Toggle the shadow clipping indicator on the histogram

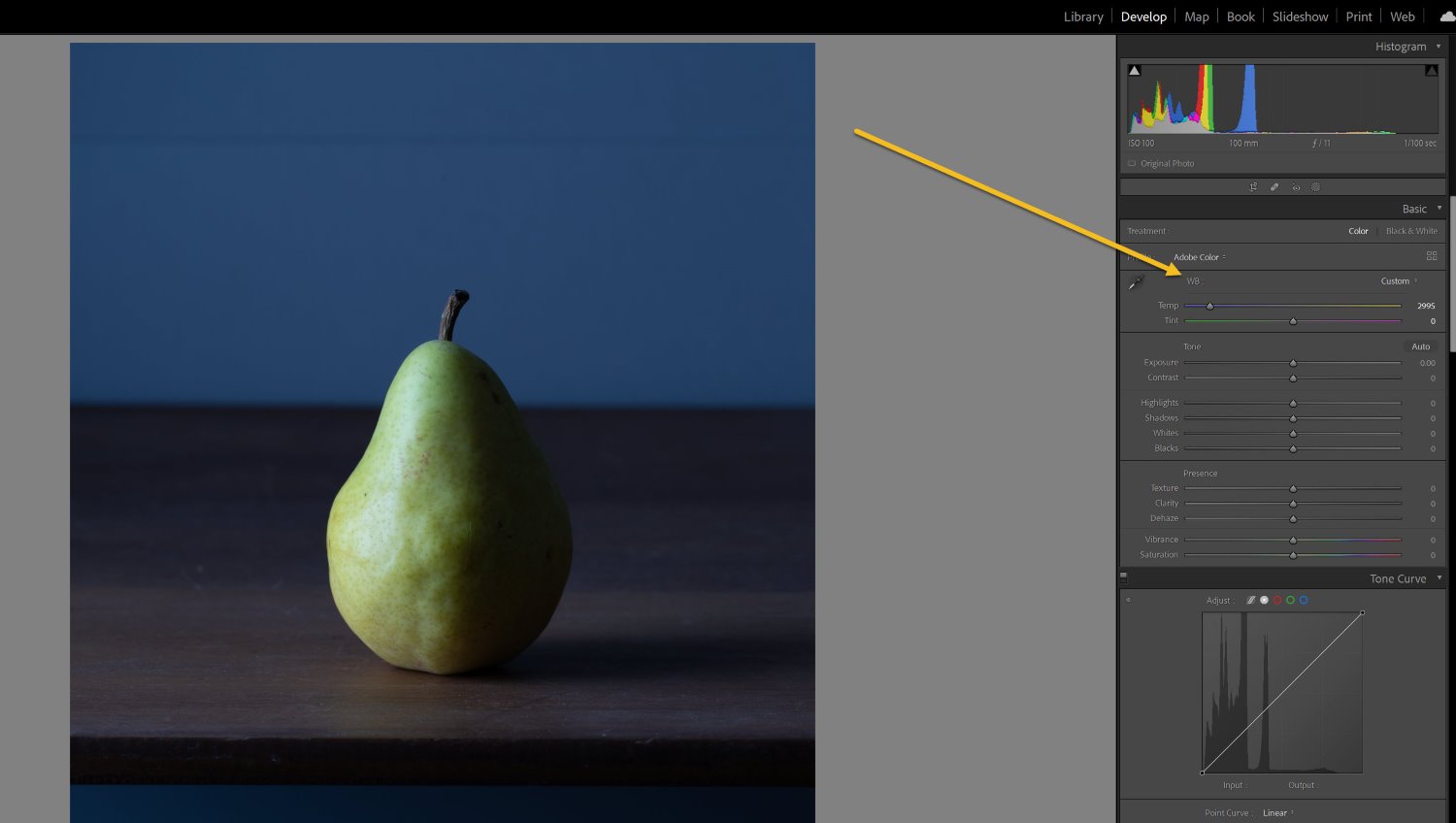1133,69
